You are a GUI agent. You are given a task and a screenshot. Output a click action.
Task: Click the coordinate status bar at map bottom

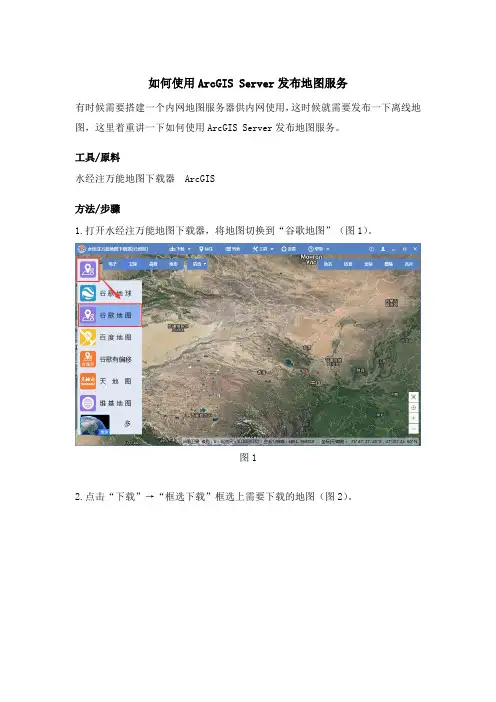tap(300, 441)
